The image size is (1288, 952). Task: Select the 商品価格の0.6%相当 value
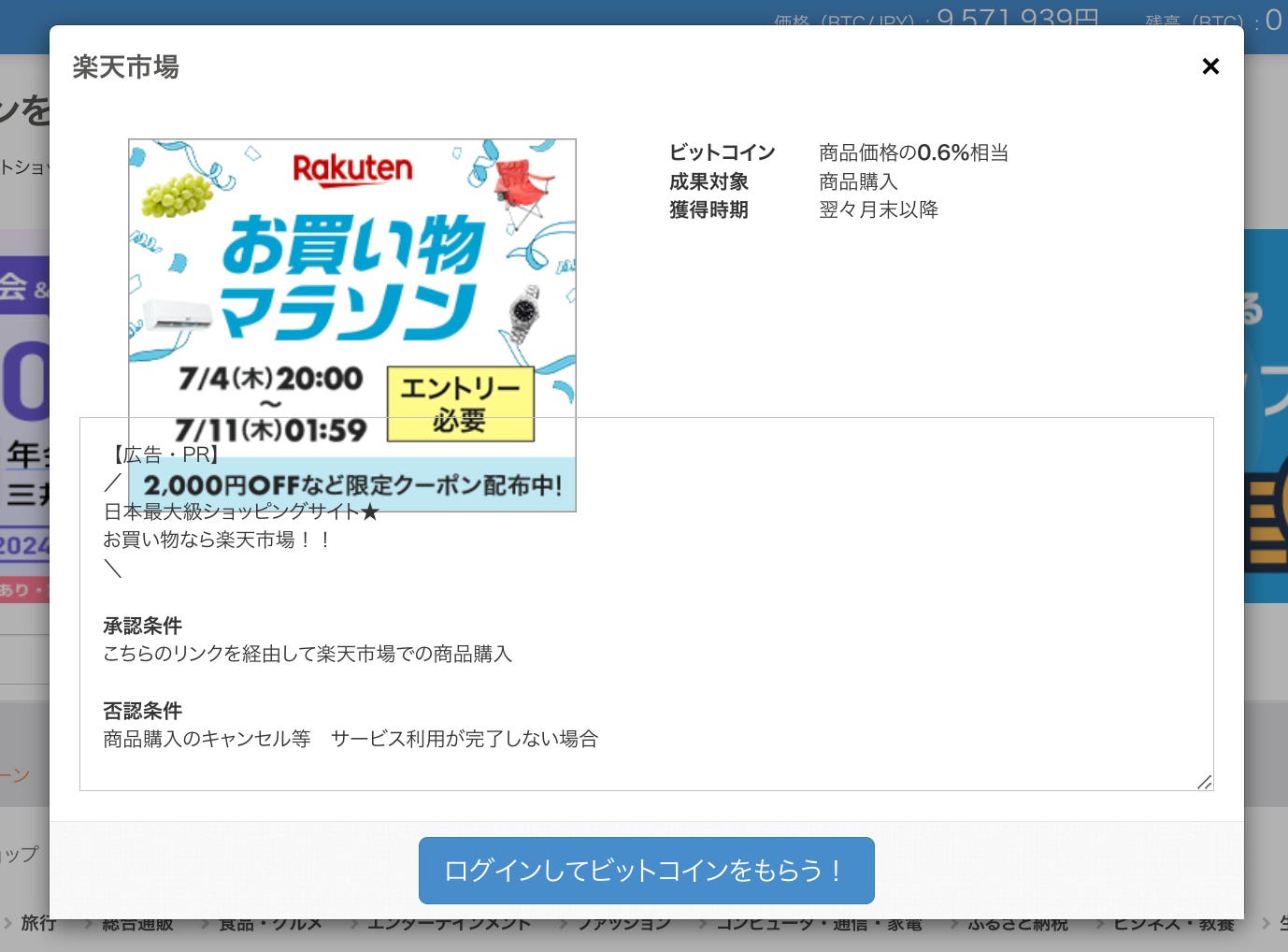(913, 152)
